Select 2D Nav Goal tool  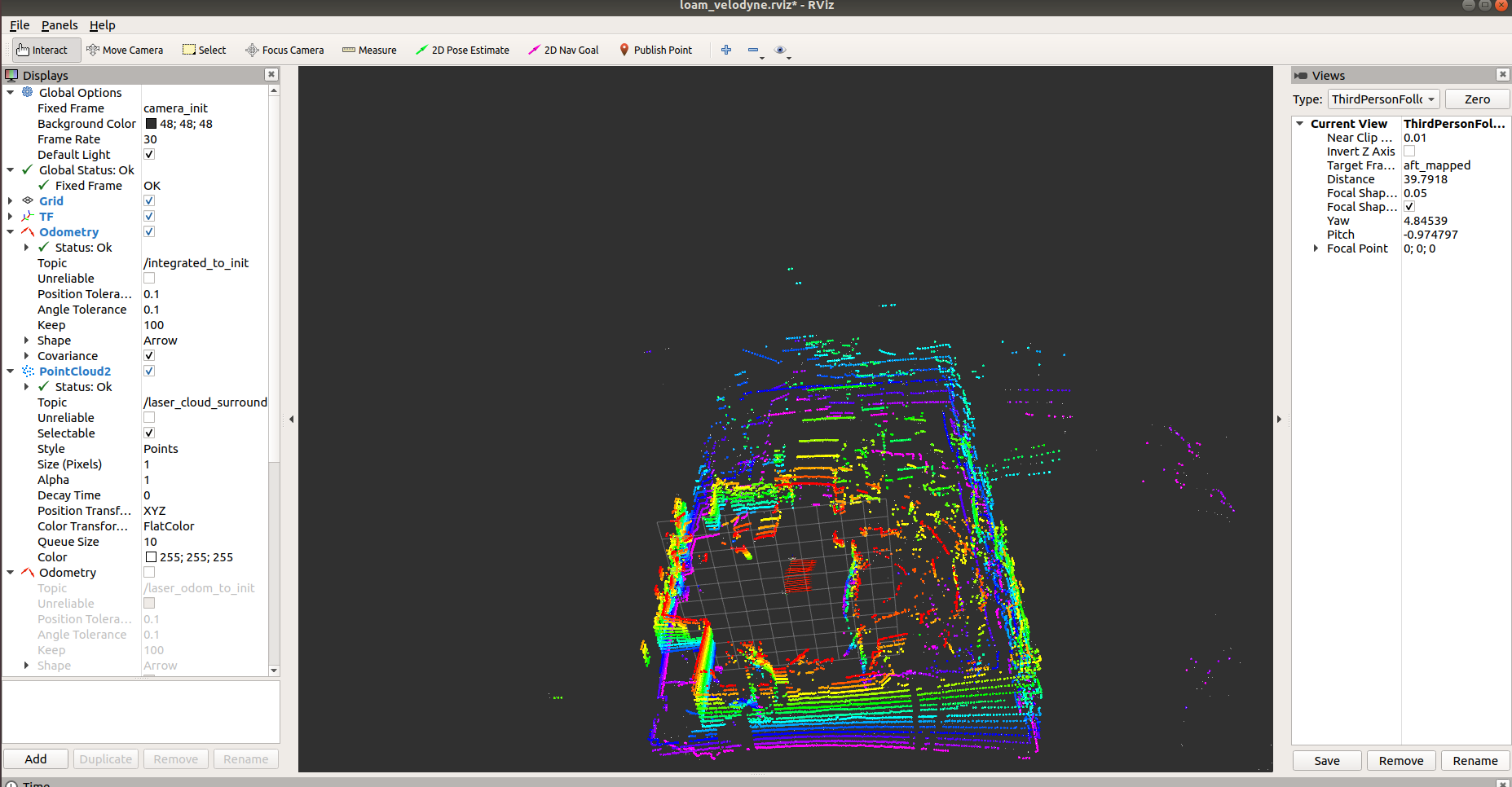(563, 50)
